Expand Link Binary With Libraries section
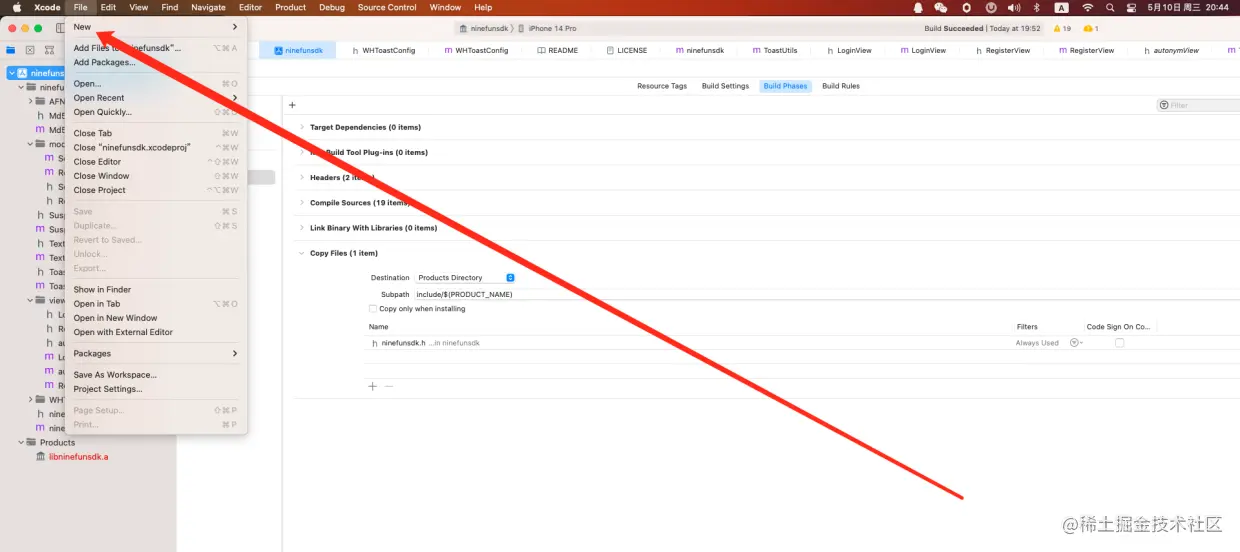The width and height of the screenshot is (1240, 552). tap(301, 227)
